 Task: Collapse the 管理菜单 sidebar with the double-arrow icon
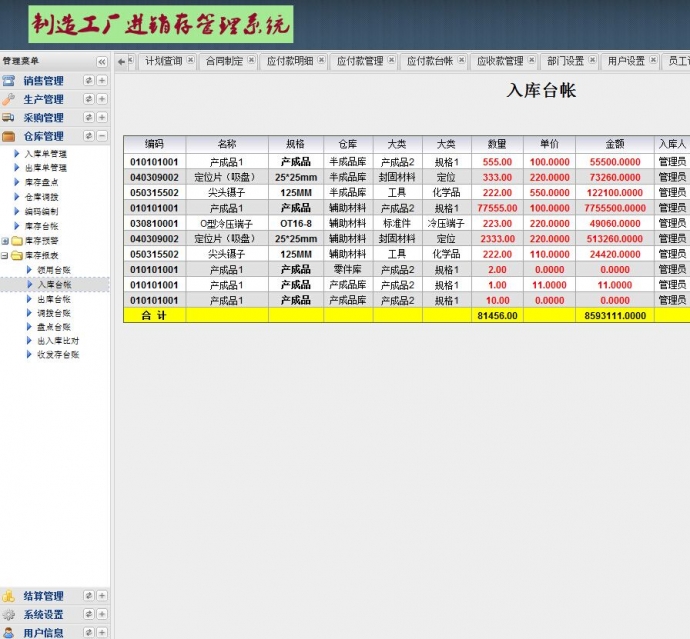coord(102,62)
